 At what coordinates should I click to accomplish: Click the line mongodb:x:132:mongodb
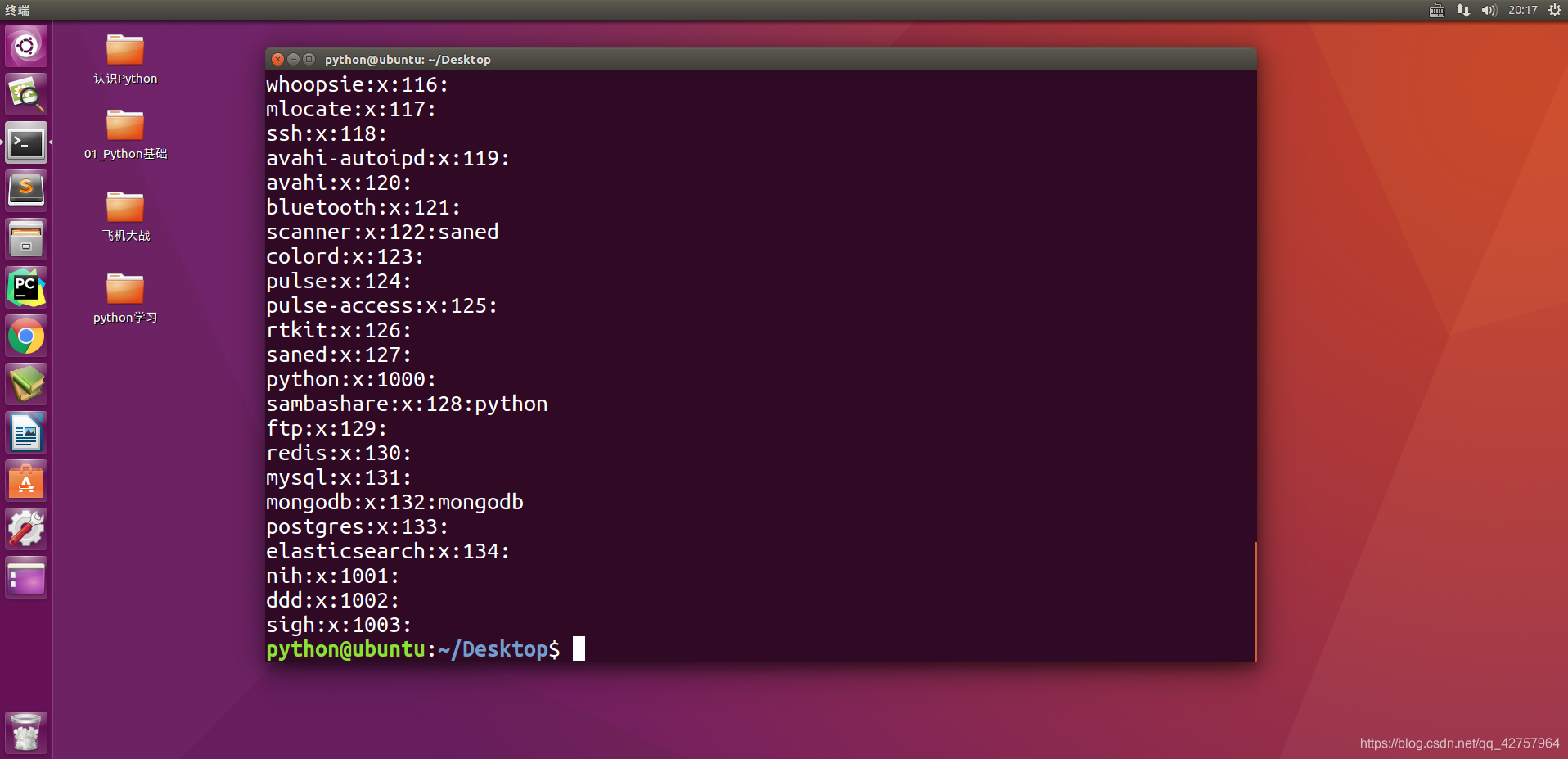tap(394, 502)
